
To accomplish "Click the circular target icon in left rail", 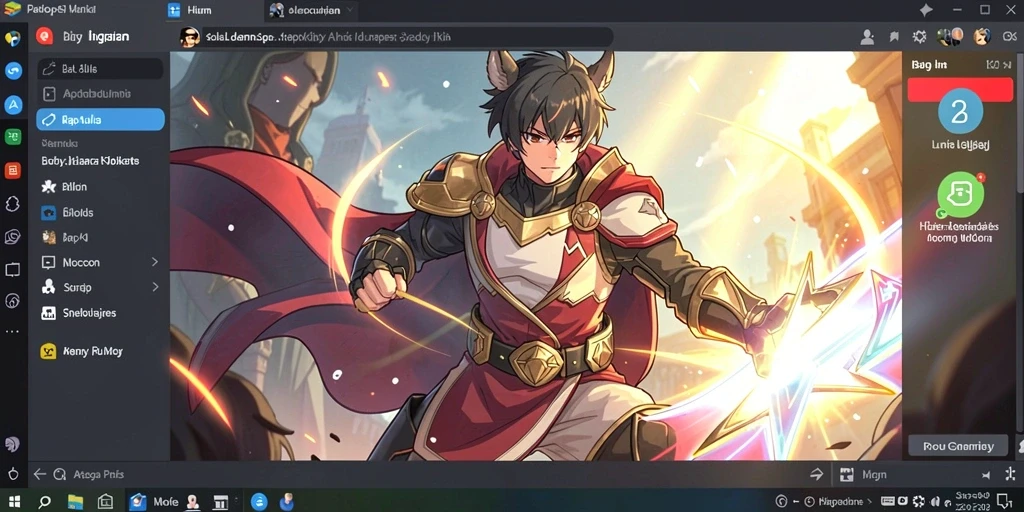I will pos(12,301).
